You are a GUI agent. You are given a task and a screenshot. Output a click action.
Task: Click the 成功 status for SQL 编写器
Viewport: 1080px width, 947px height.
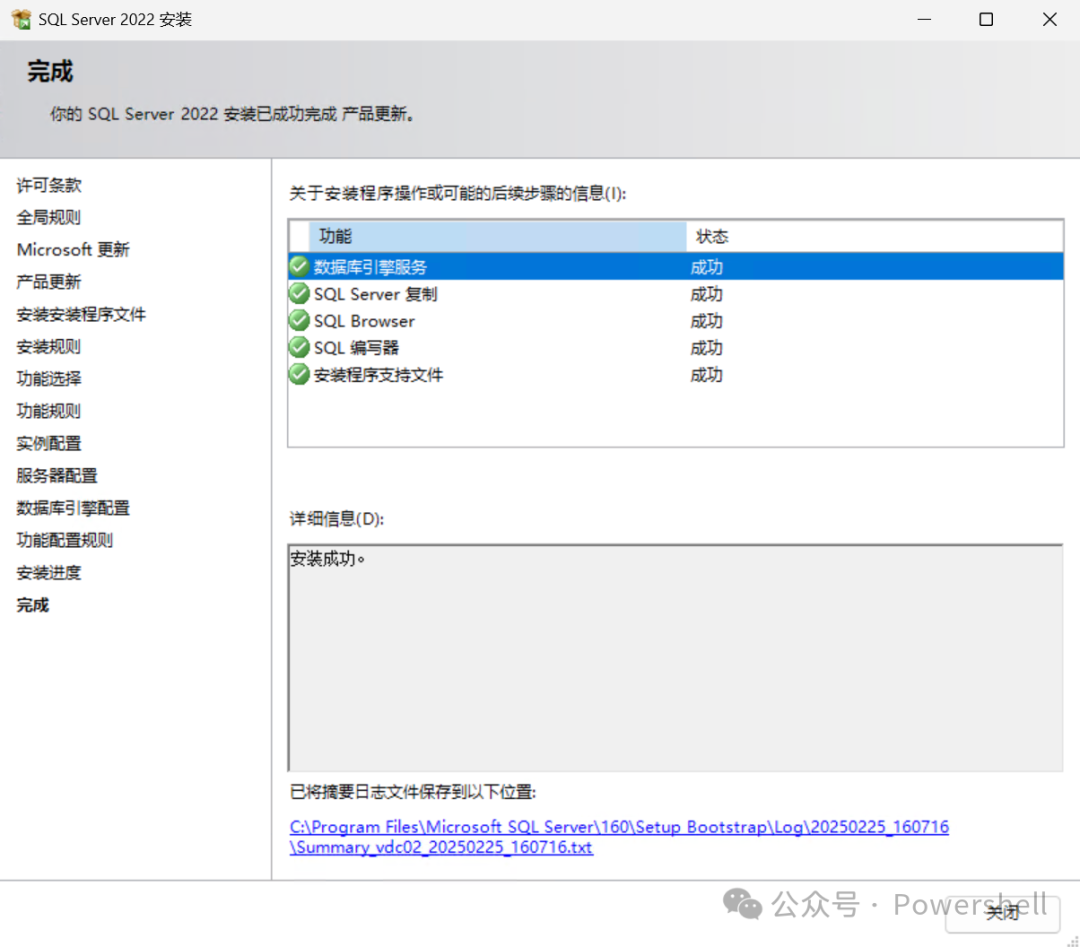point(707,348)
